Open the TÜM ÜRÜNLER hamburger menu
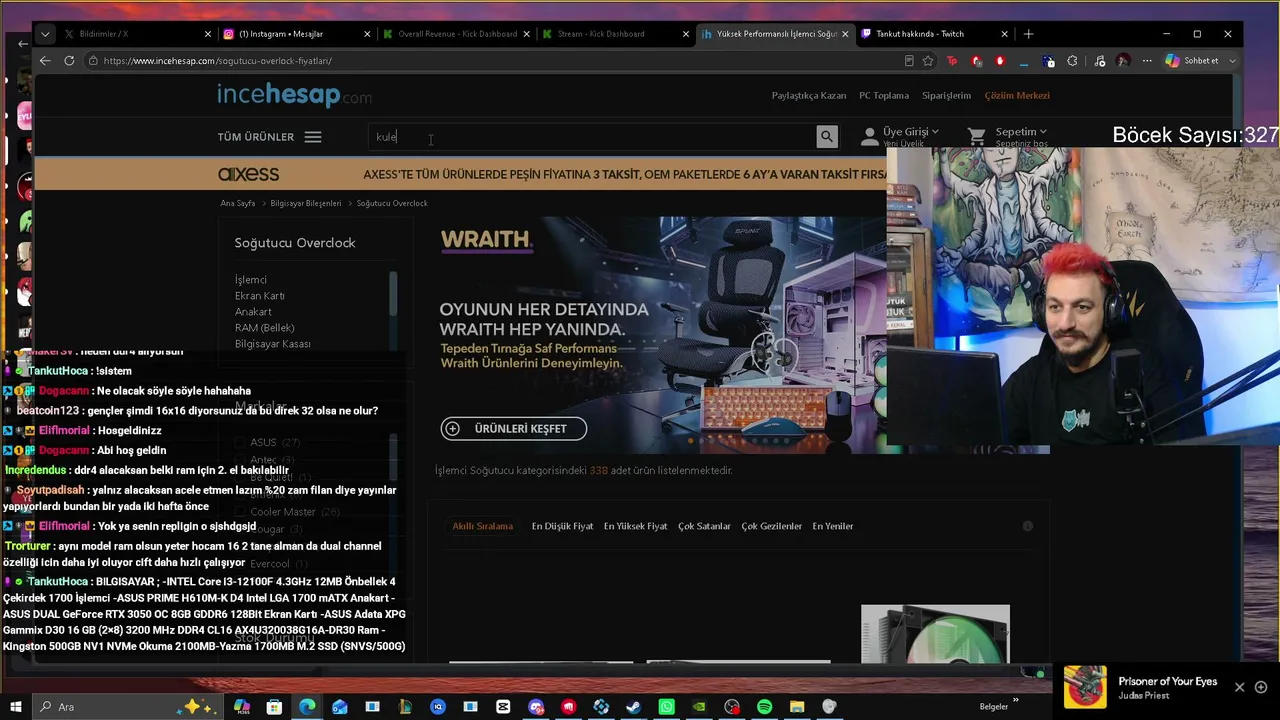 click(x=313, y=137)
